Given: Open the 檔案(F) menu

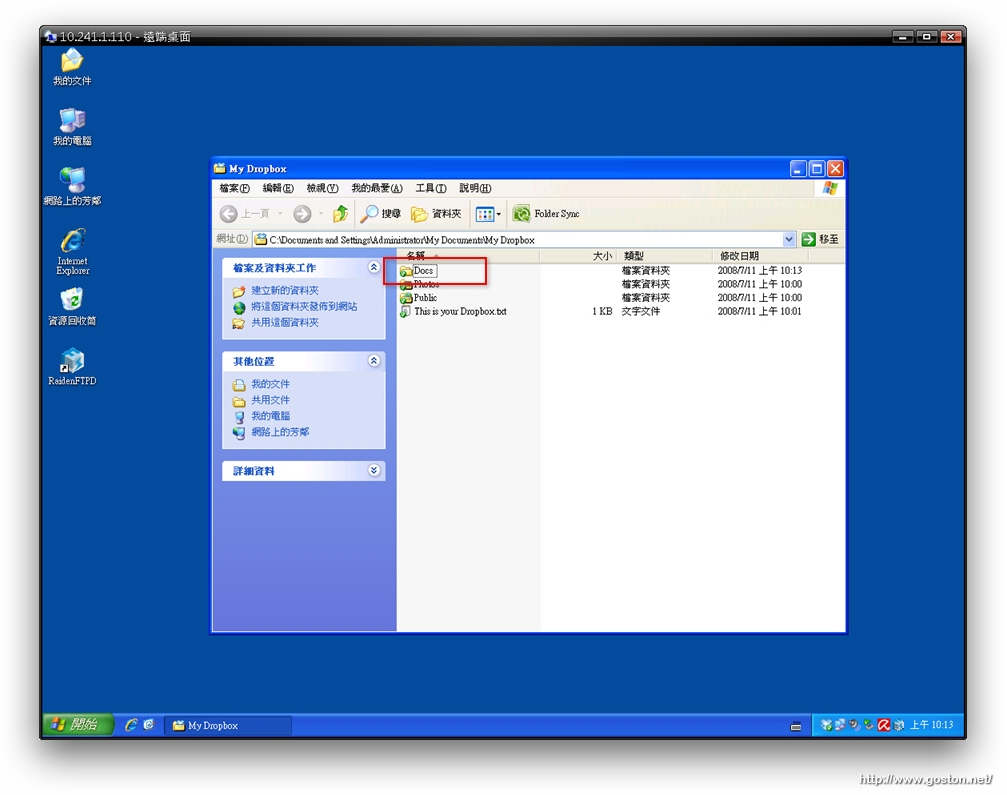Looking at the screenshot, I should pyautogui.click(x=234, y=188).
